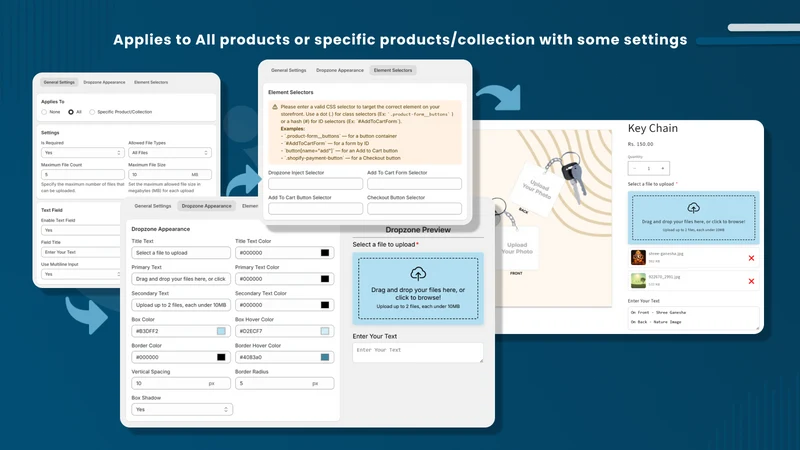Click the Add To Cart Form Selector field
The height and width of the screenshot is (450, 800).
coord(414,183)
